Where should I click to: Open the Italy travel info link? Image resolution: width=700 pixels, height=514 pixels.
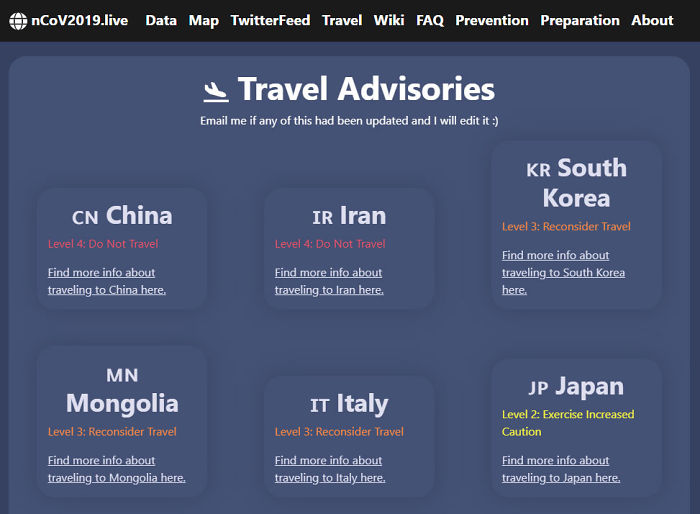pyautogui.click(x=329, y=469)
